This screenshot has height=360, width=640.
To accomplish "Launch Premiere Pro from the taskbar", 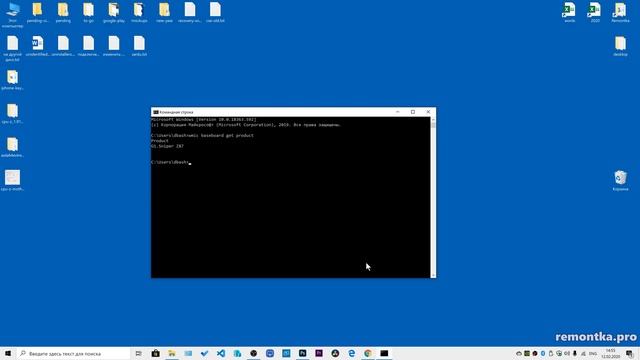I will pyautogui.click(x=319, y=353).
